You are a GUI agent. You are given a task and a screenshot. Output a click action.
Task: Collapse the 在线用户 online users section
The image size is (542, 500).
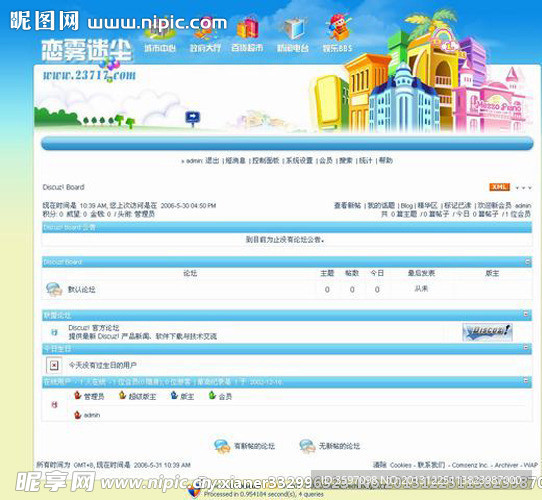click(x=526, y=380)
